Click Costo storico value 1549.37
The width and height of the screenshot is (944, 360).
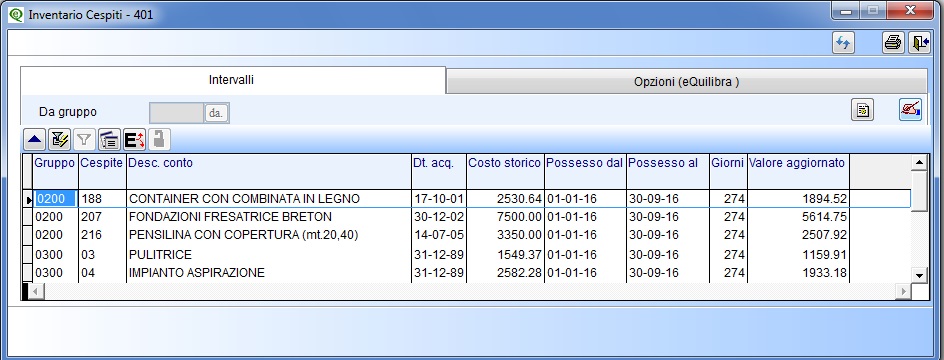(x=506, y=255)
